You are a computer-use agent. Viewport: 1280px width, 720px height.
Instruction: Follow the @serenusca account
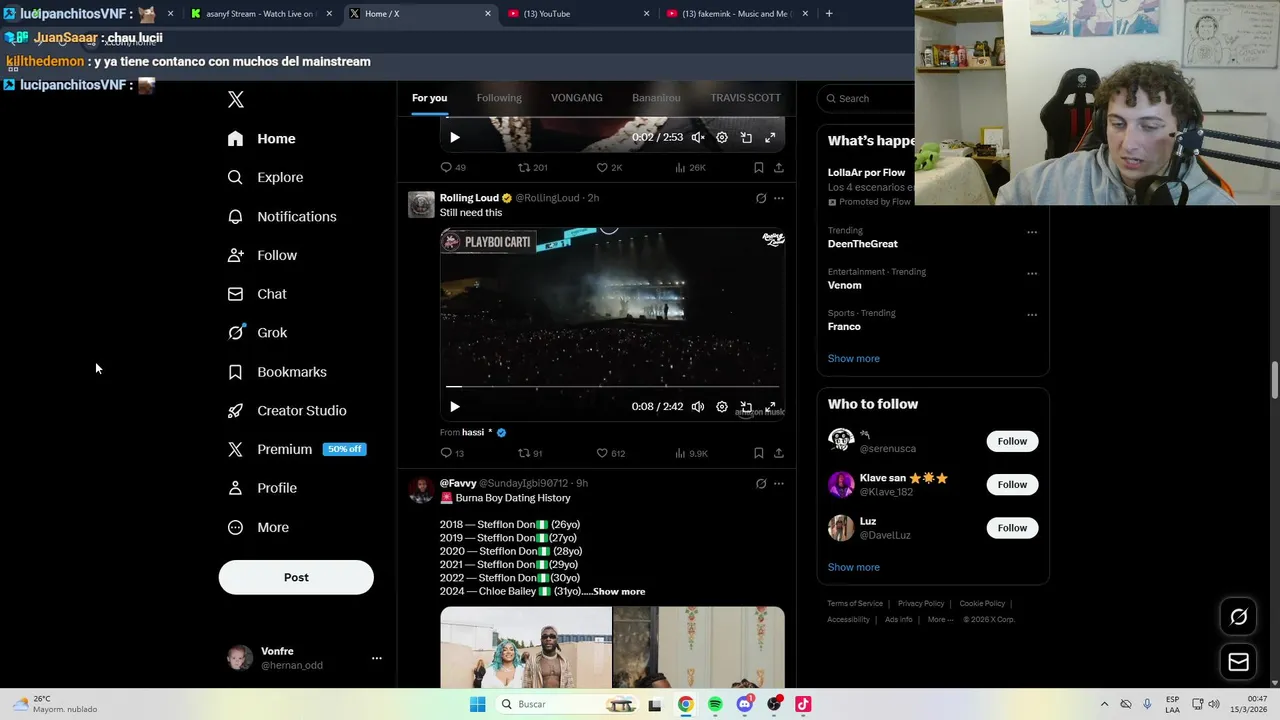1012,441
